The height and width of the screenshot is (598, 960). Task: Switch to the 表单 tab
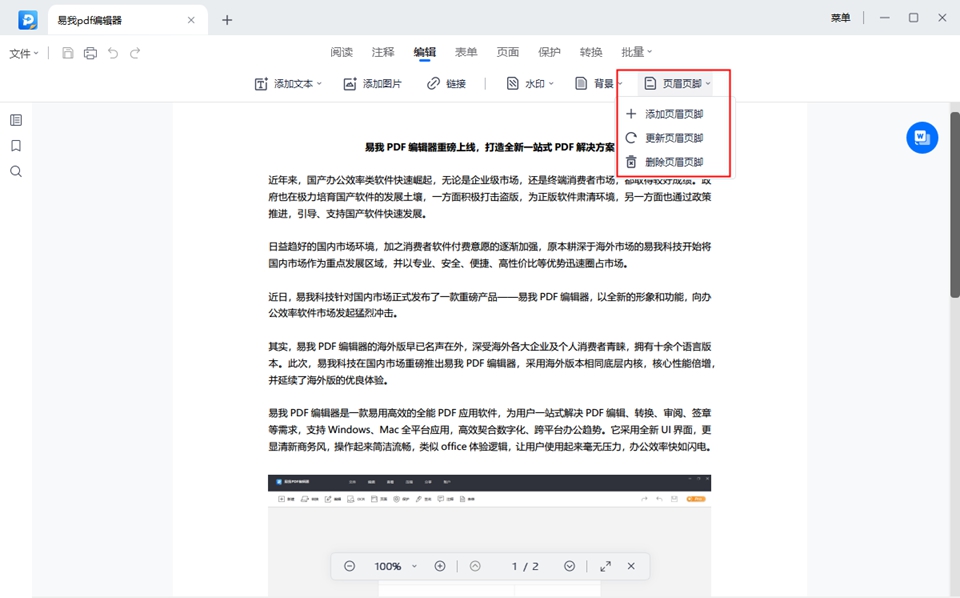[466, 52]
